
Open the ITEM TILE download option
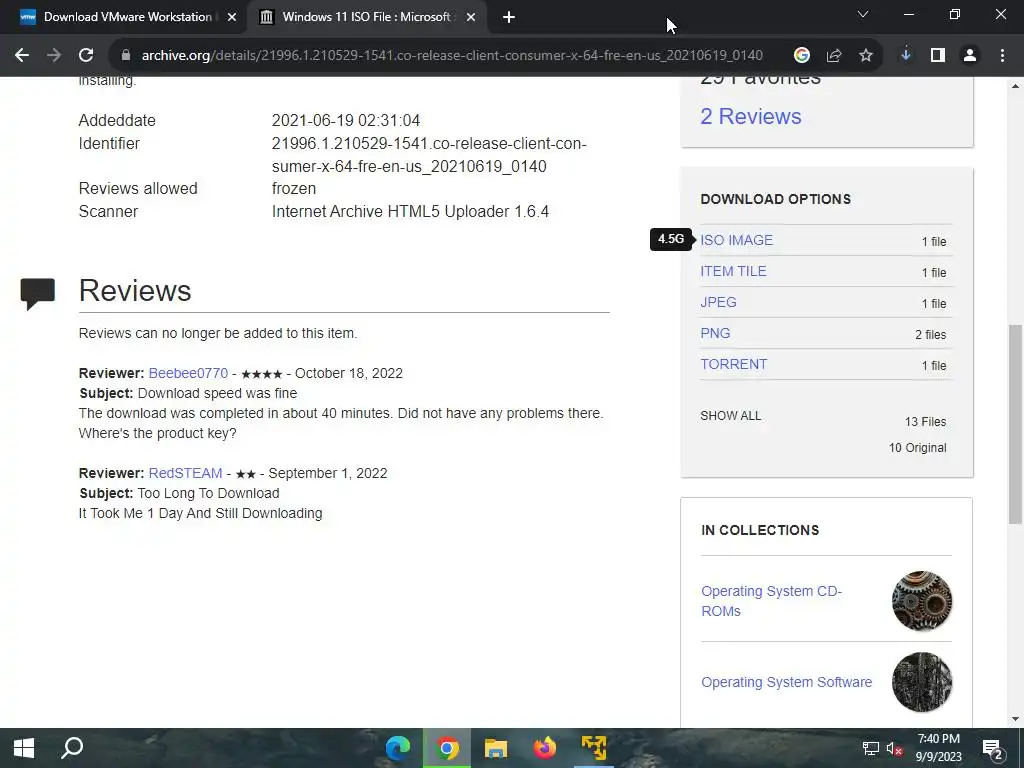tap(733, 271)
